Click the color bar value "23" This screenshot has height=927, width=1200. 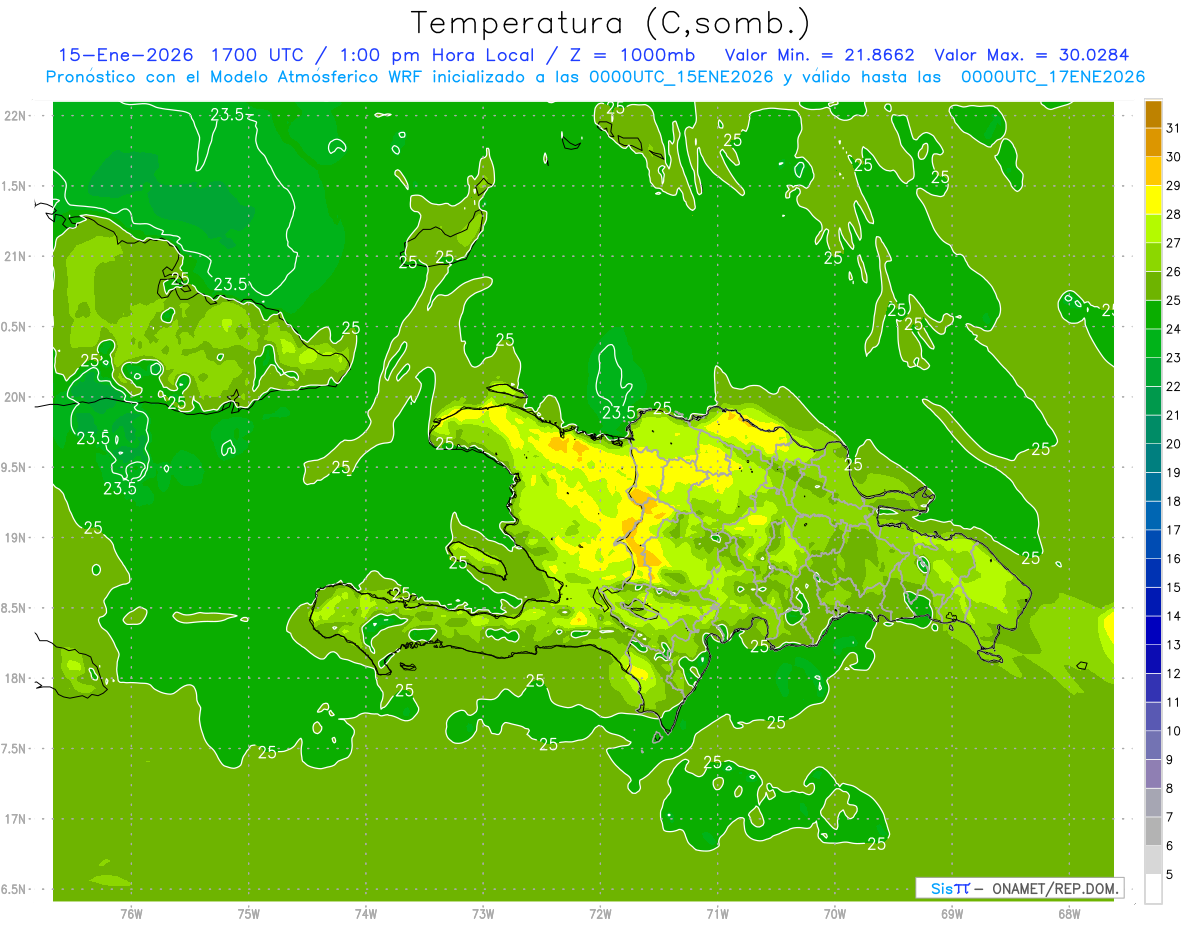1173,358
